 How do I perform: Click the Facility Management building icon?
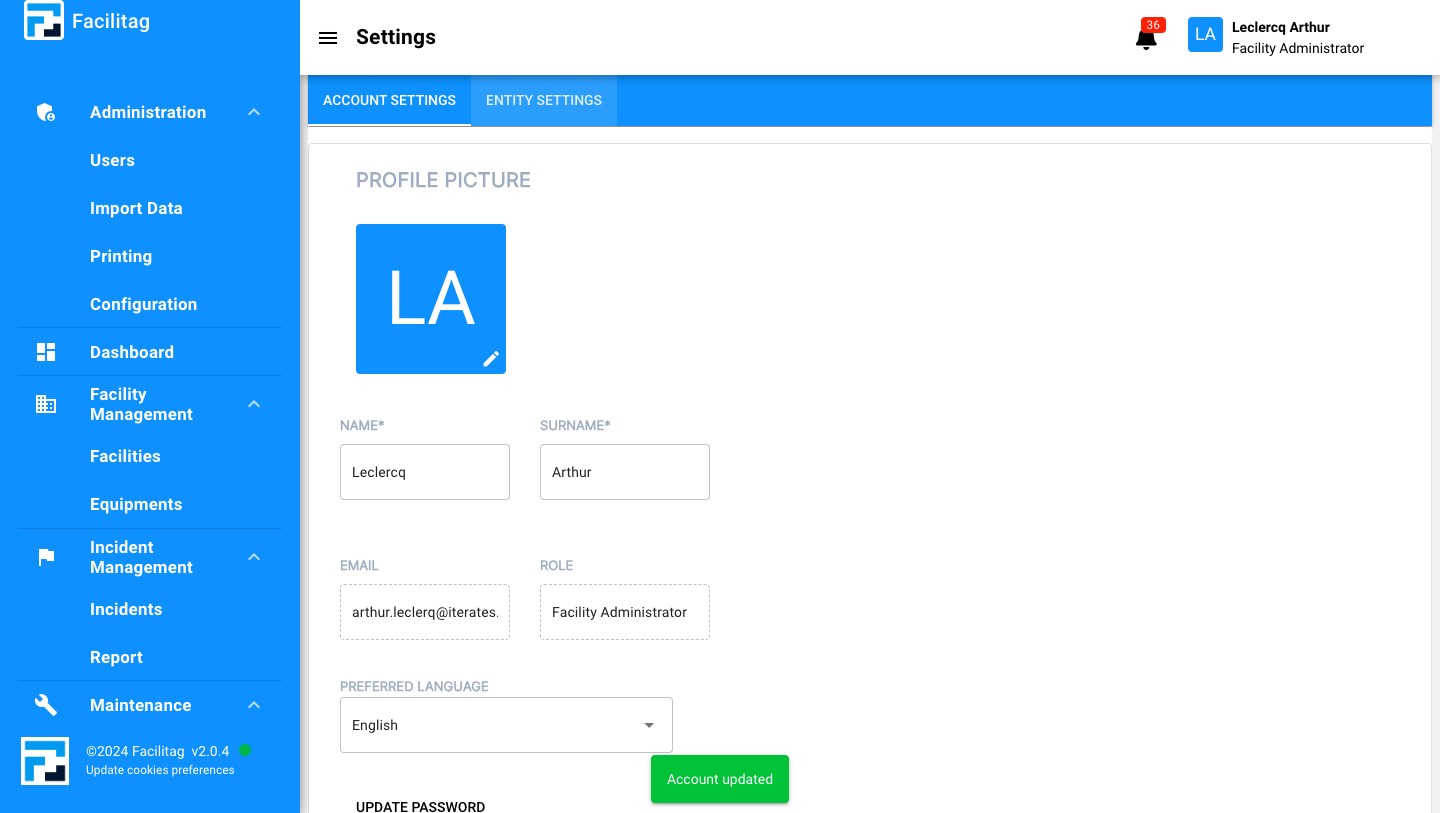pyautogui.click(x=46, y=404)
